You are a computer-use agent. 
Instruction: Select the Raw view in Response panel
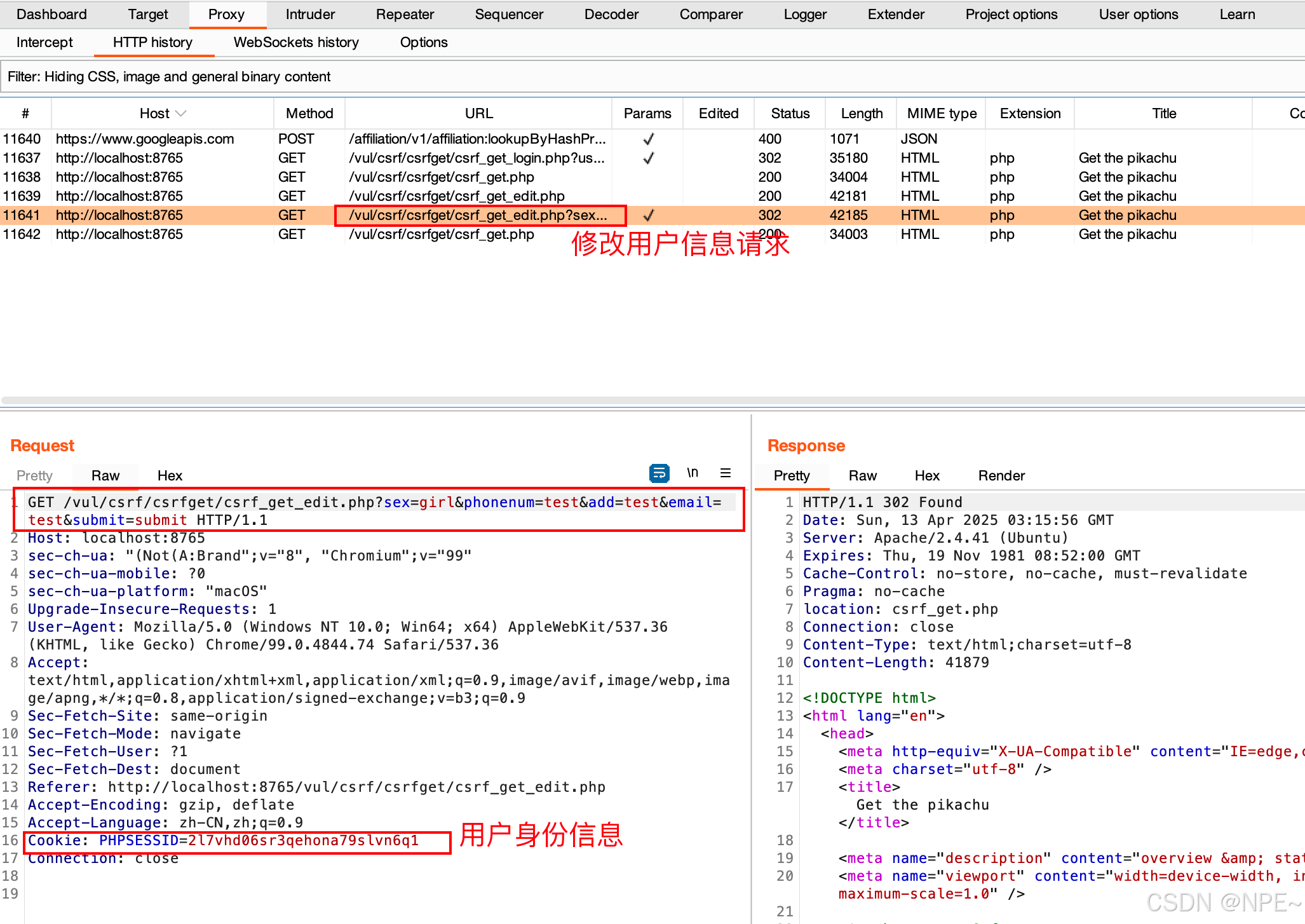click(862, 475)
